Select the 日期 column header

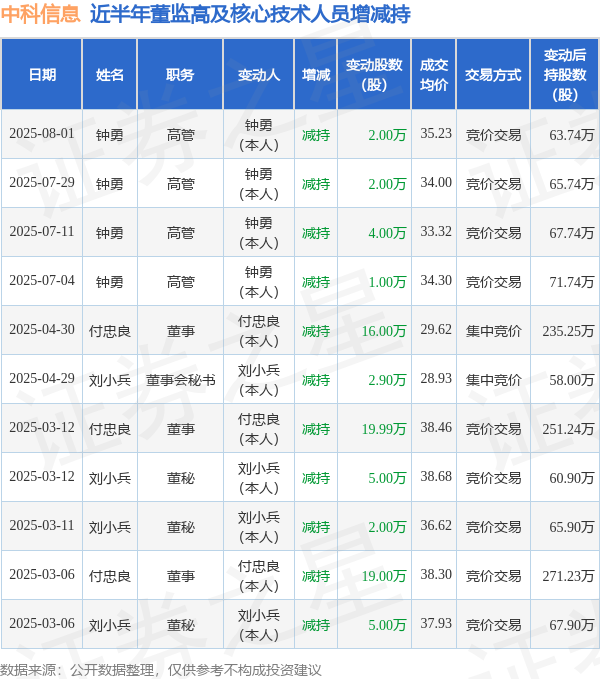click(x=42, y=75)
